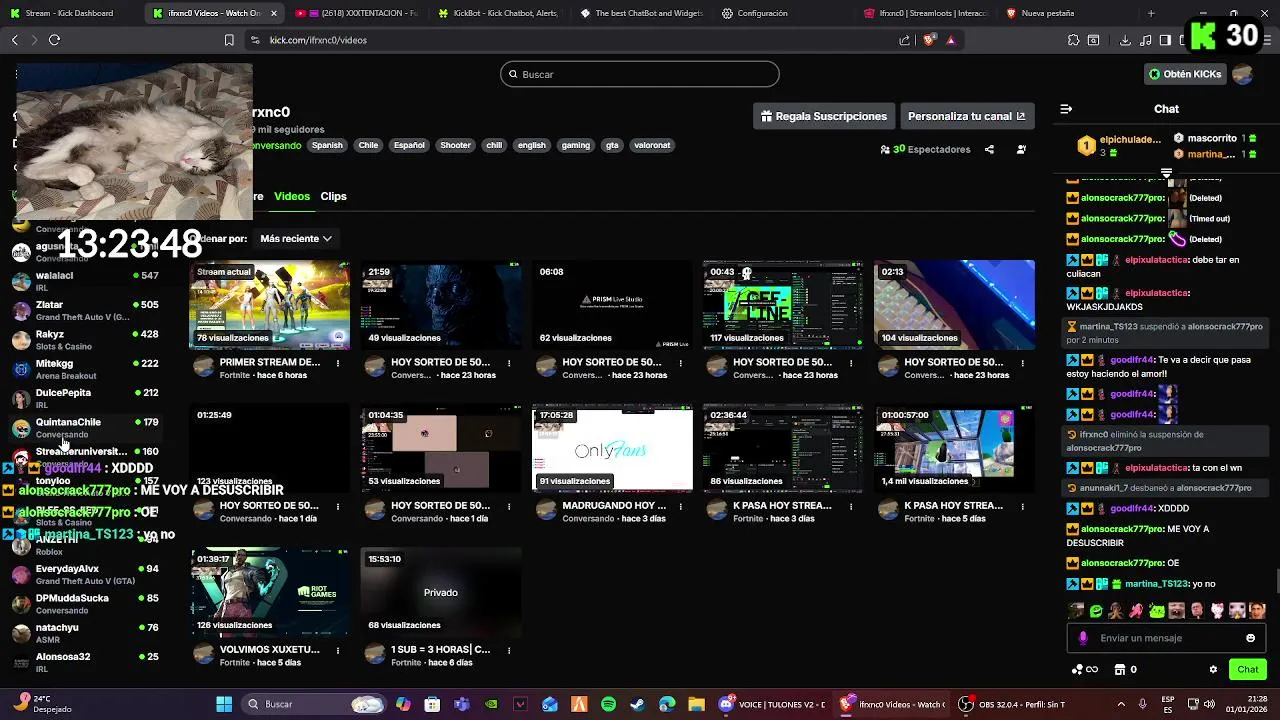Focus the Enviar un mensaje chat input
This screenshot has width=1280, height=720.
[x=1165, y=638]
